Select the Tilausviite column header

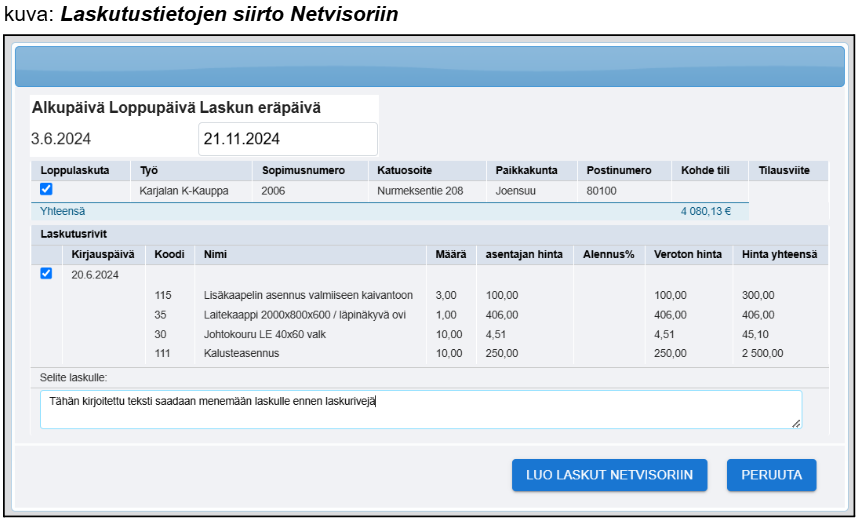click(784, 171)
